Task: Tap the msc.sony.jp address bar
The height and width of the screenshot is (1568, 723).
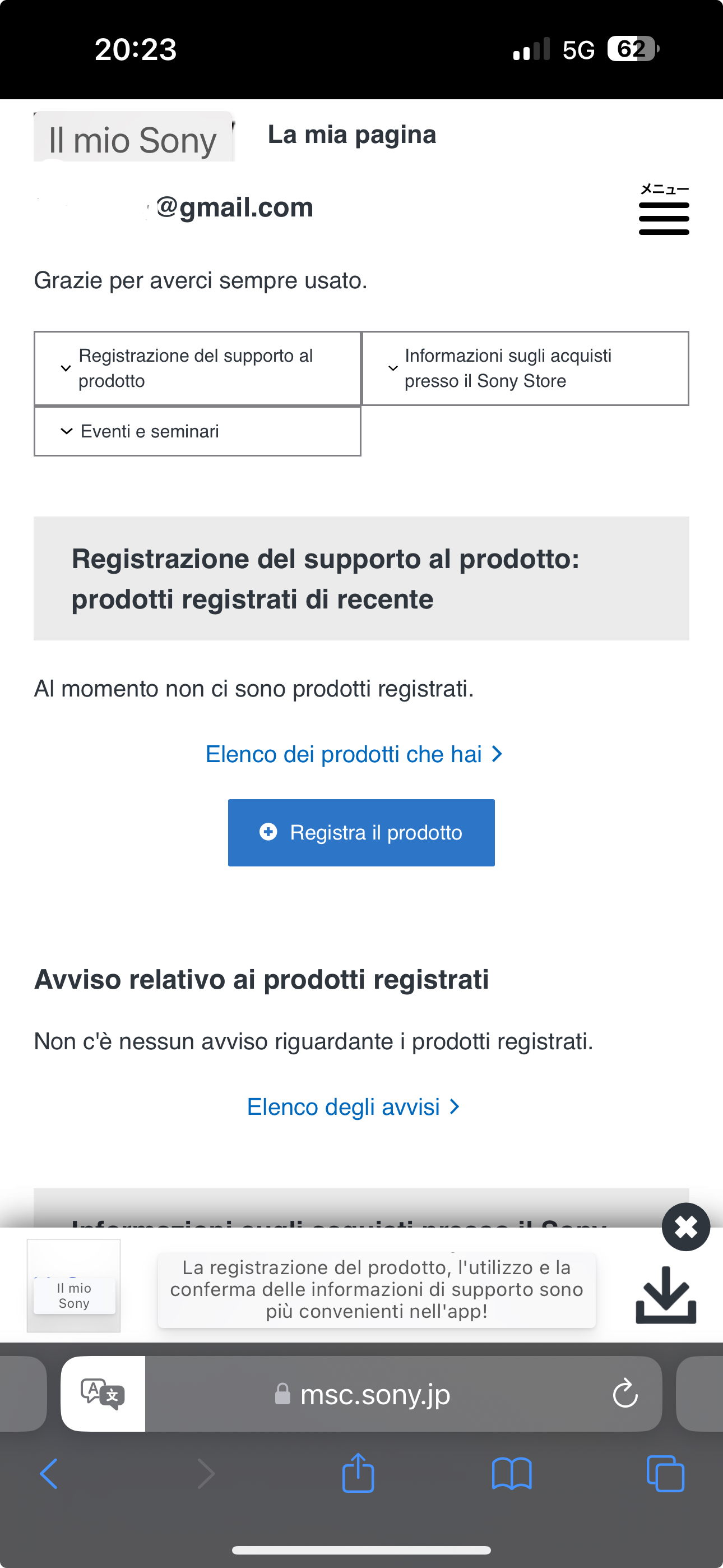Action: 376,1394
